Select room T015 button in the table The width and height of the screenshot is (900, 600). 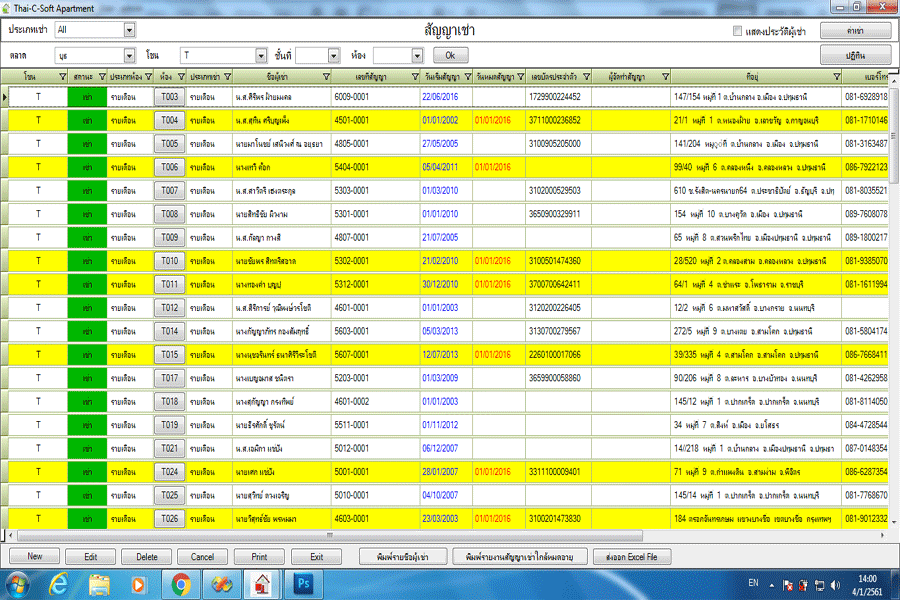(x=169, y=355)
